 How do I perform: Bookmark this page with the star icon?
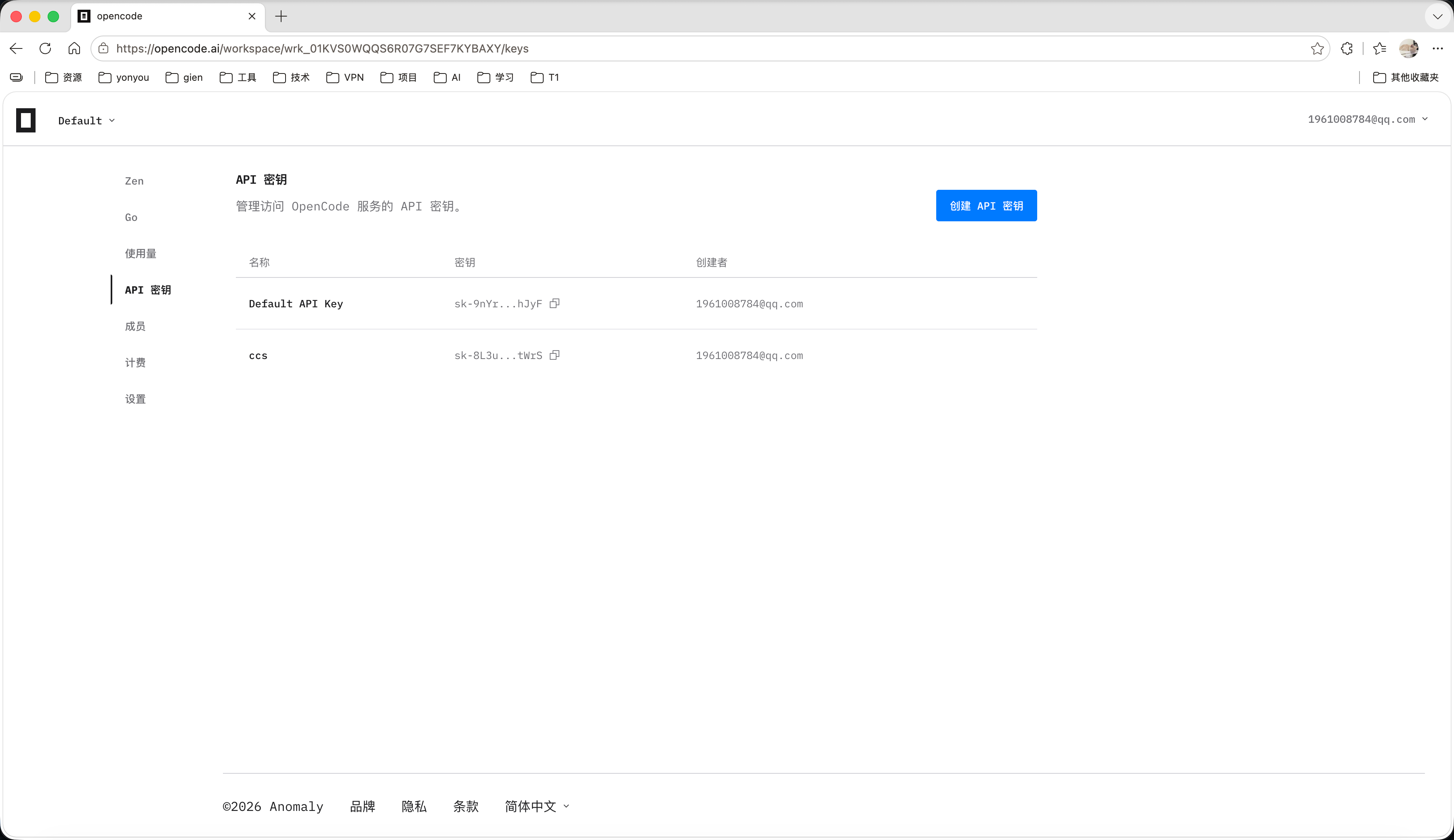1317,48
